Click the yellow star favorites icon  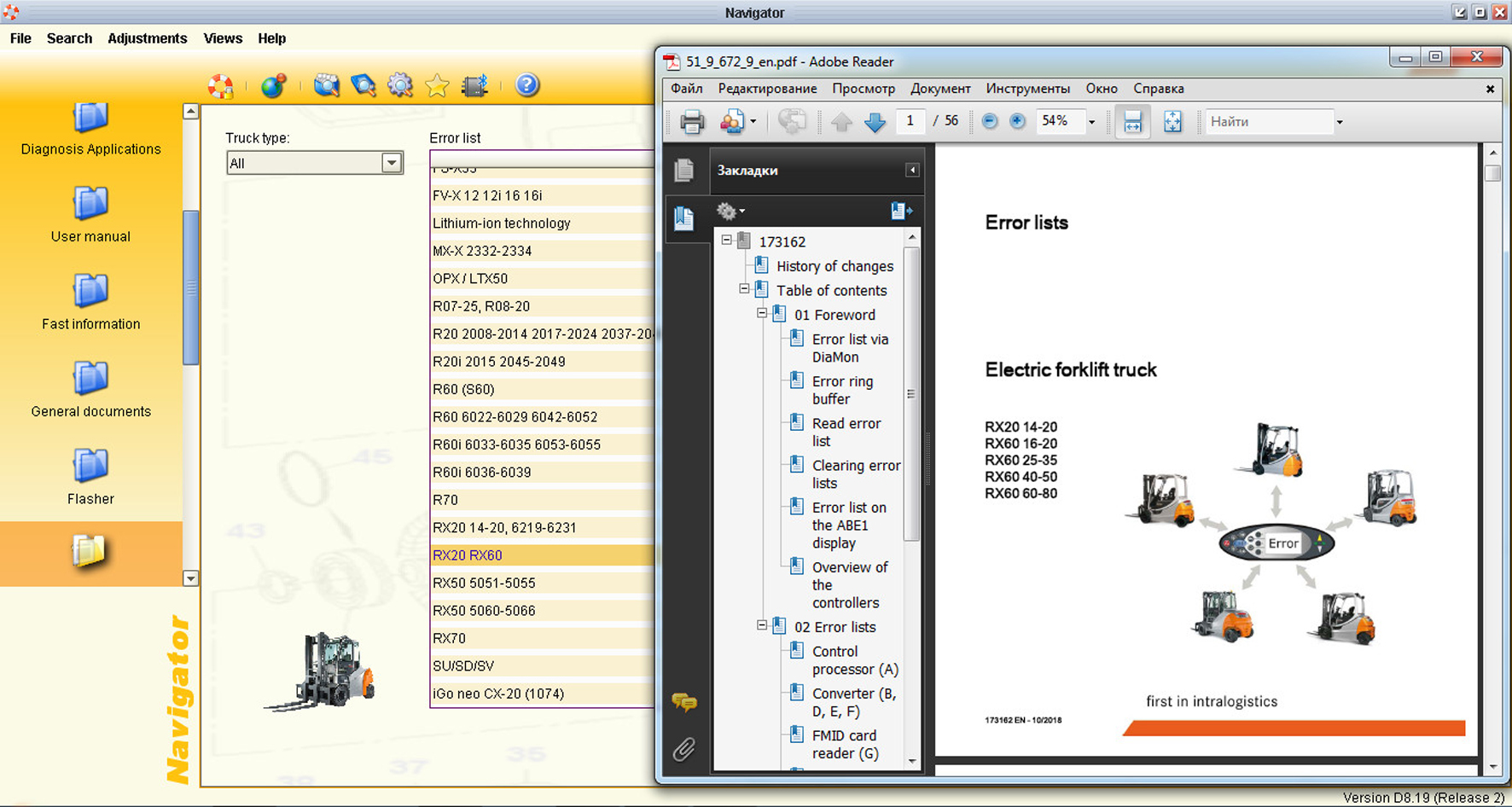[437, 85]
